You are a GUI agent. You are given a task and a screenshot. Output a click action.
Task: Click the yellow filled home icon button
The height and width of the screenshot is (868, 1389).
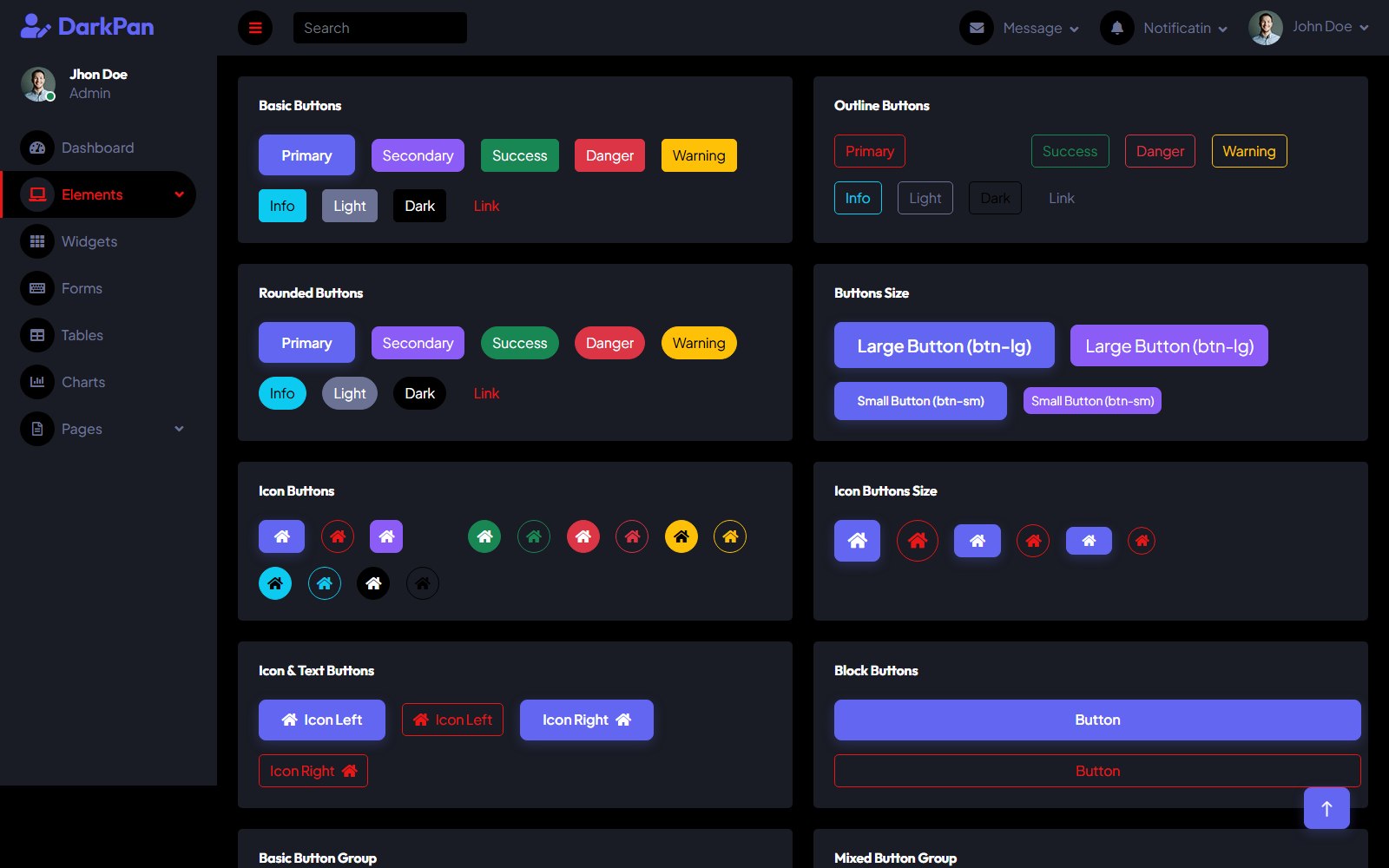coord(681,536)
